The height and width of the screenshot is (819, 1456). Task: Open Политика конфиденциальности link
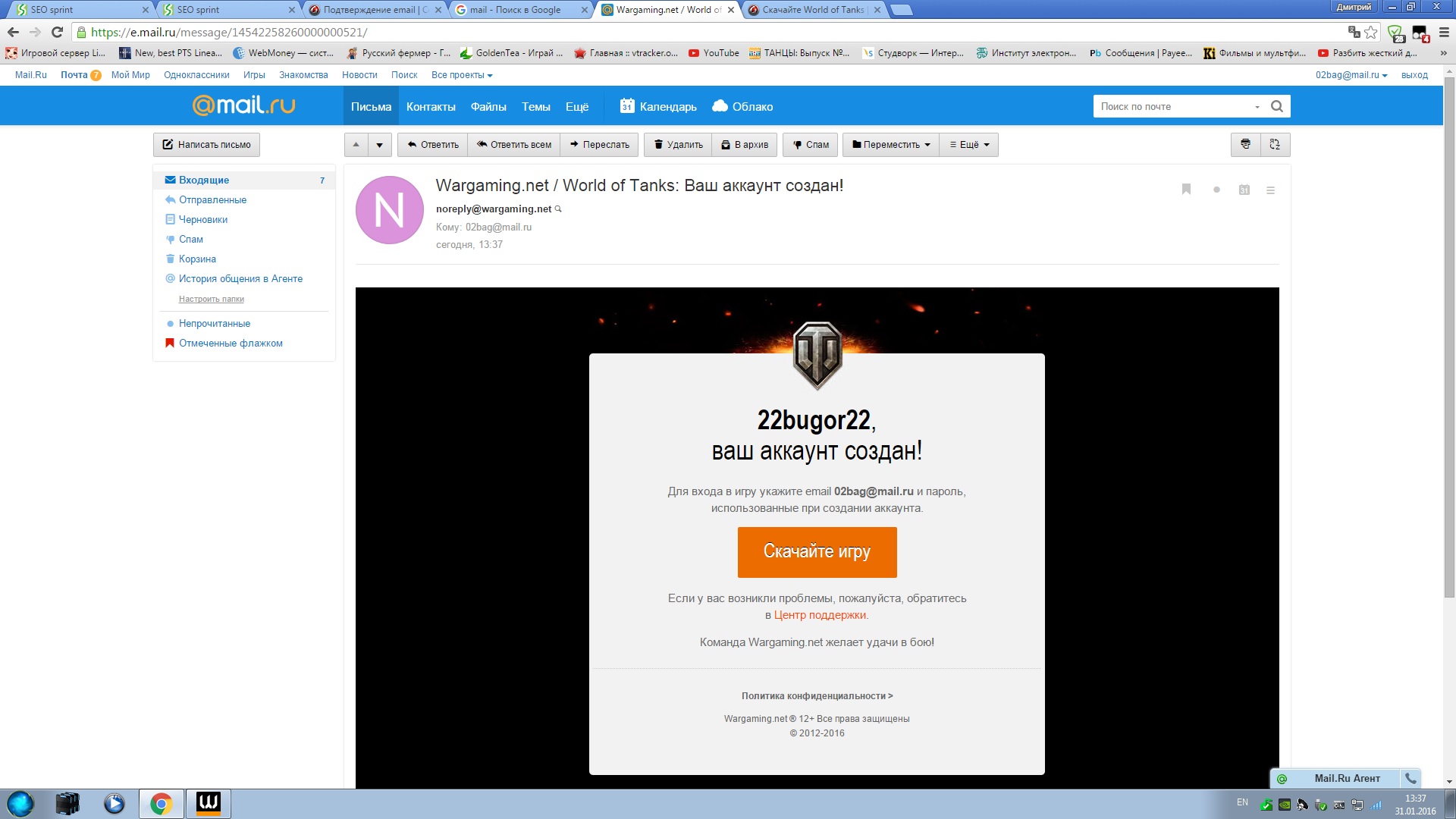[x=817, y=695]
